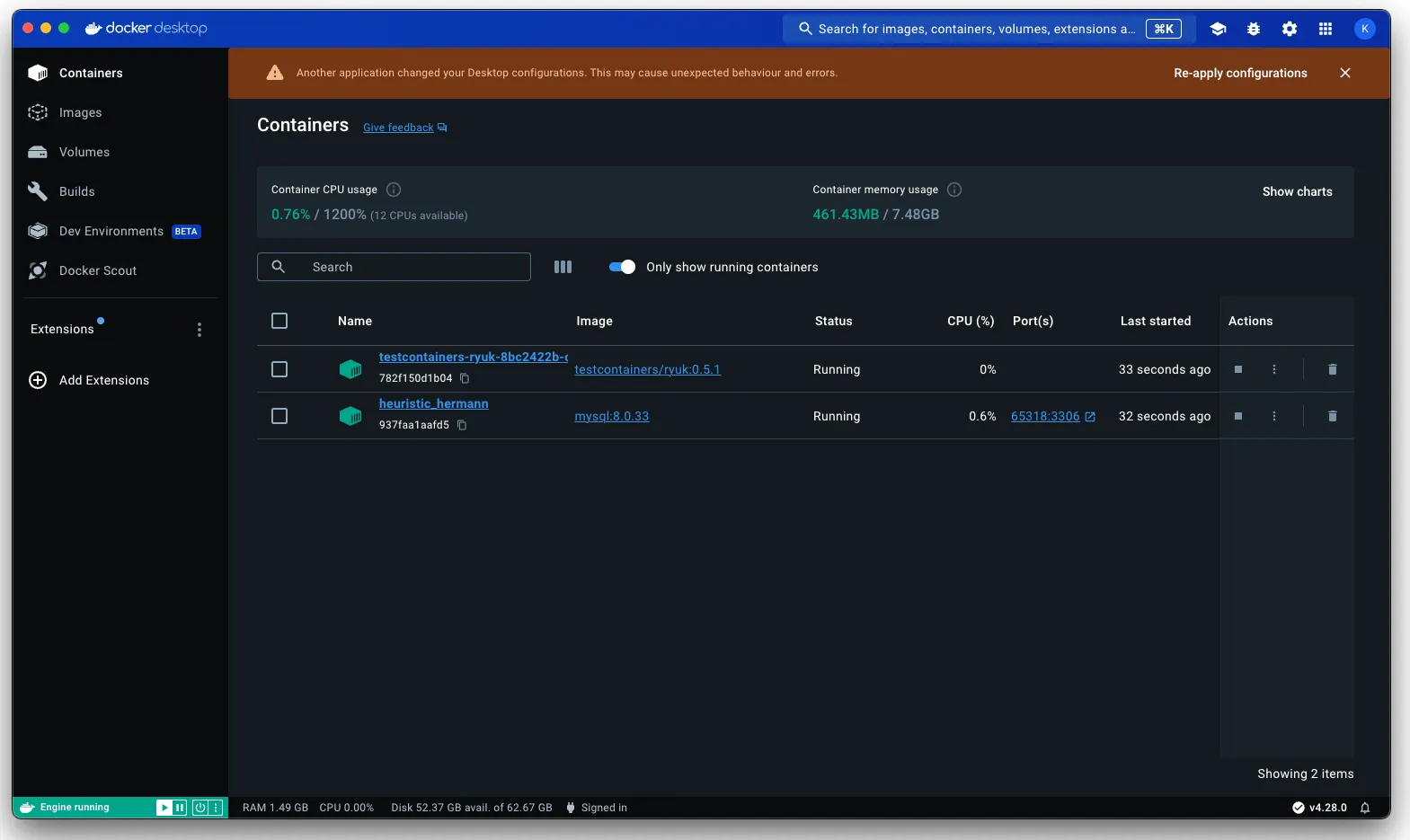
Task: Open notifications bell in status bar
Action: point(1365,808)
